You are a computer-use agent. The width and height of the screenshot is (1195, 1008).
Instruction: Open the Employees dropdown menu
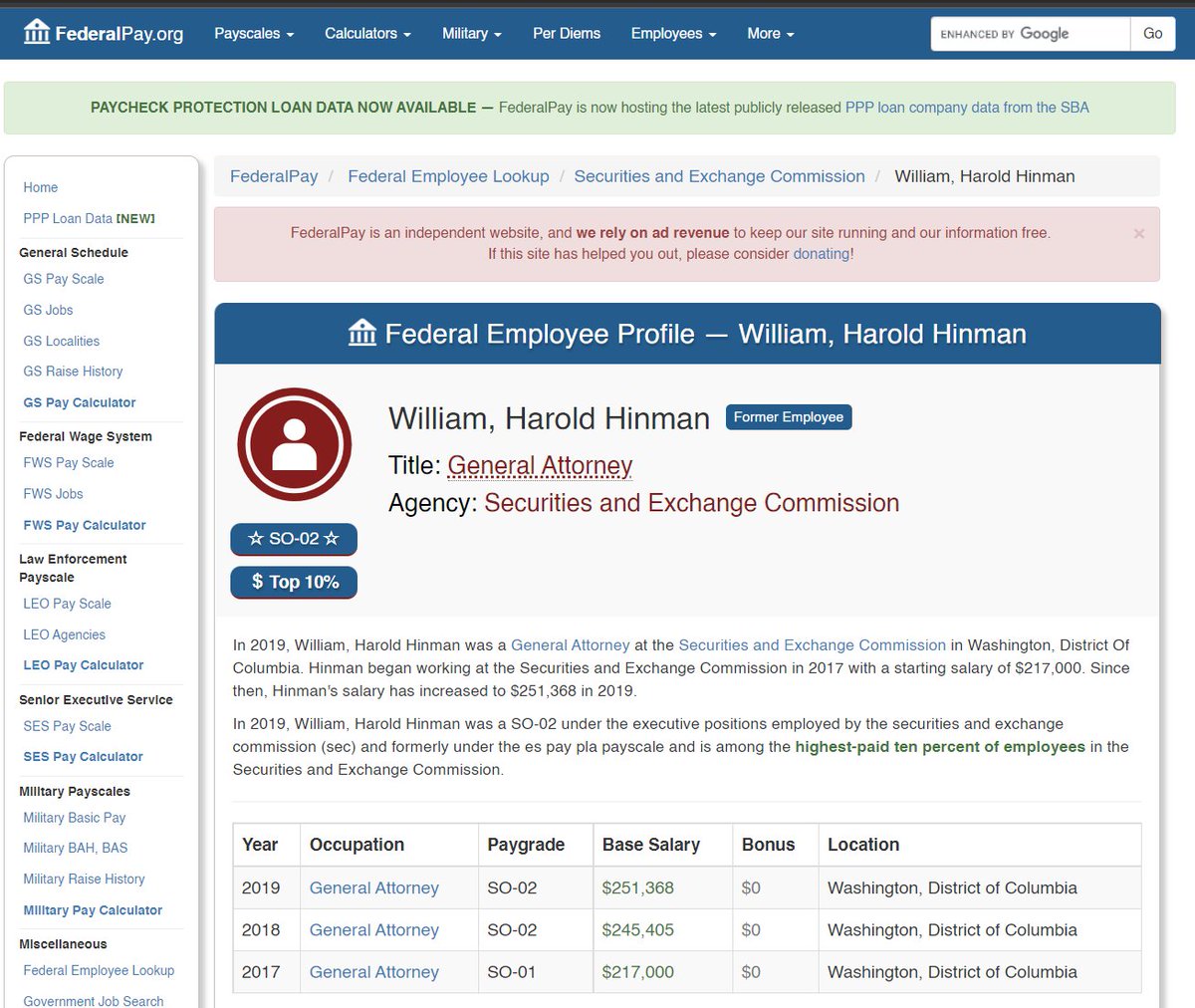click(673, 33)
